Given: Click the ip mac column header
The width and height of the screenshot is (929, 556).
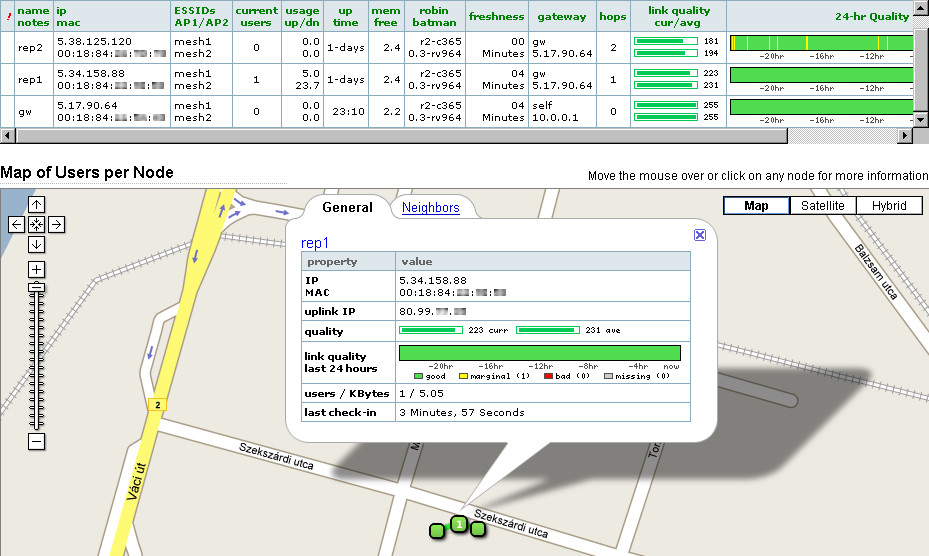Looking at the screenshot, I should coord(113,17).
